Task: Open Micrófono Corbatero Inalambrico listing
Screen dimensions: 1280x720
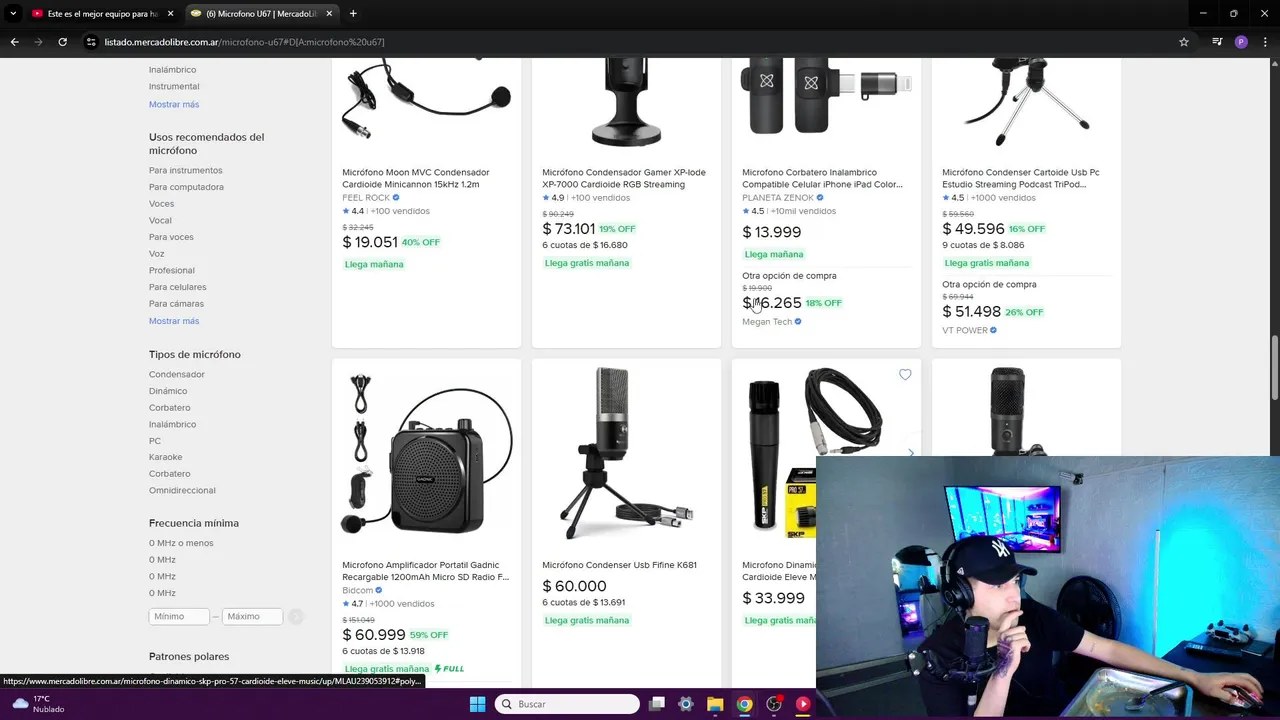Action: click(x=822, y=178)
